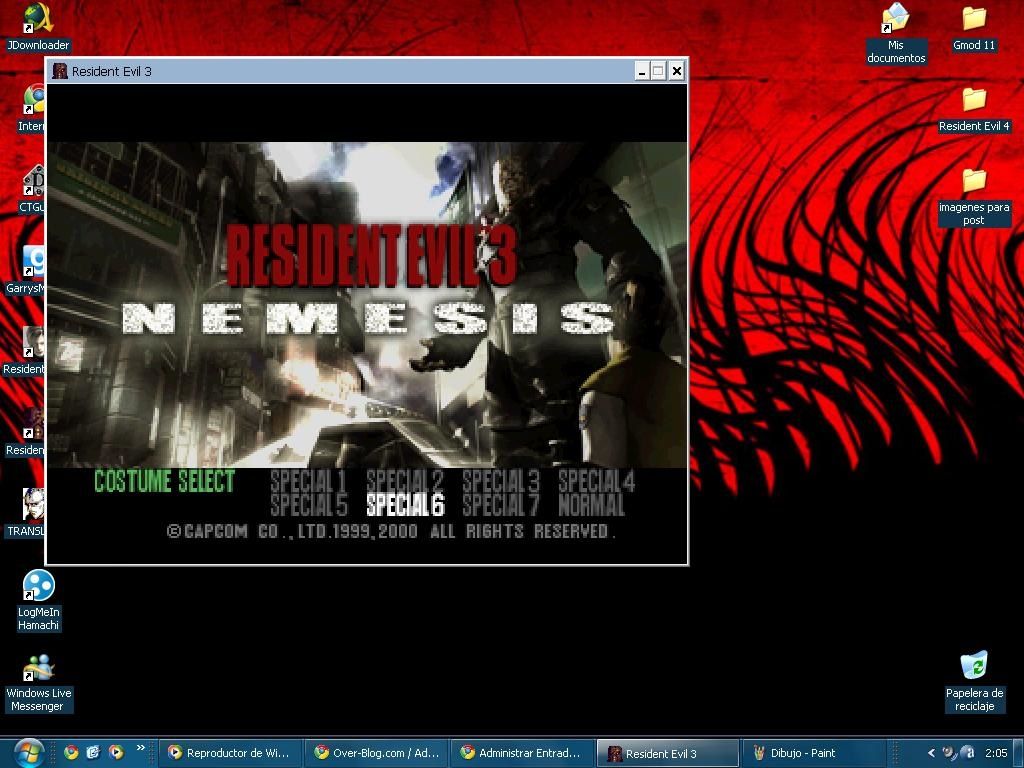The height and width of the screenshot is (768, 1024).
Task: Open the Chrome Inter desktop shortcut
Action: 31,108
